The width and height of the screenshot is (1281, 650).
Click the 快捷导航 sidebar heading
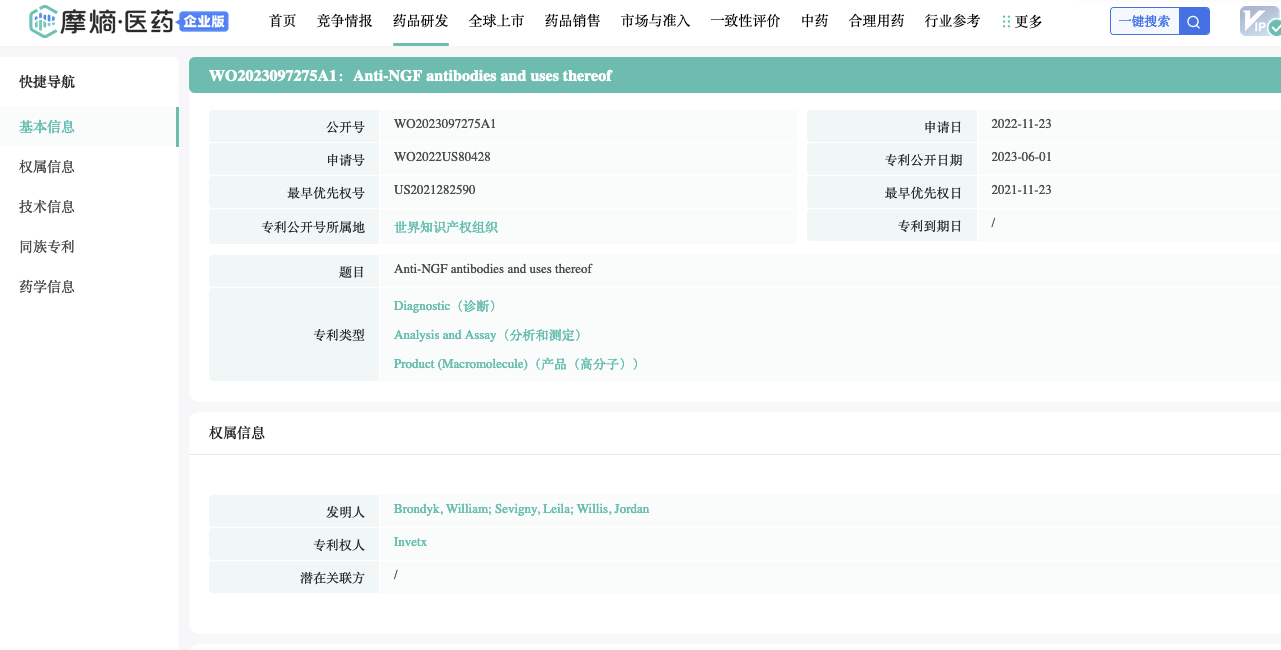[47, 82]
